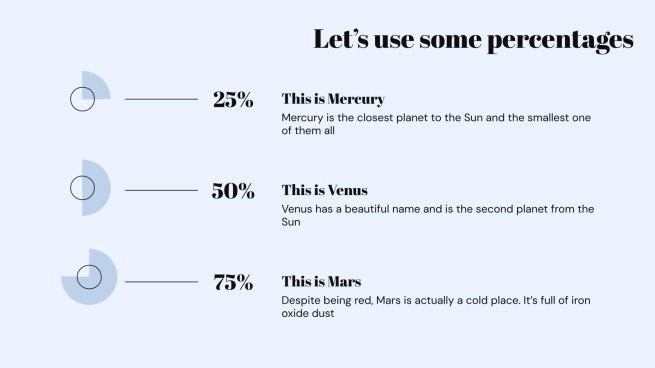
Task: Select the 75% three-quarter pie chart graphic
Action: point(89,277)
